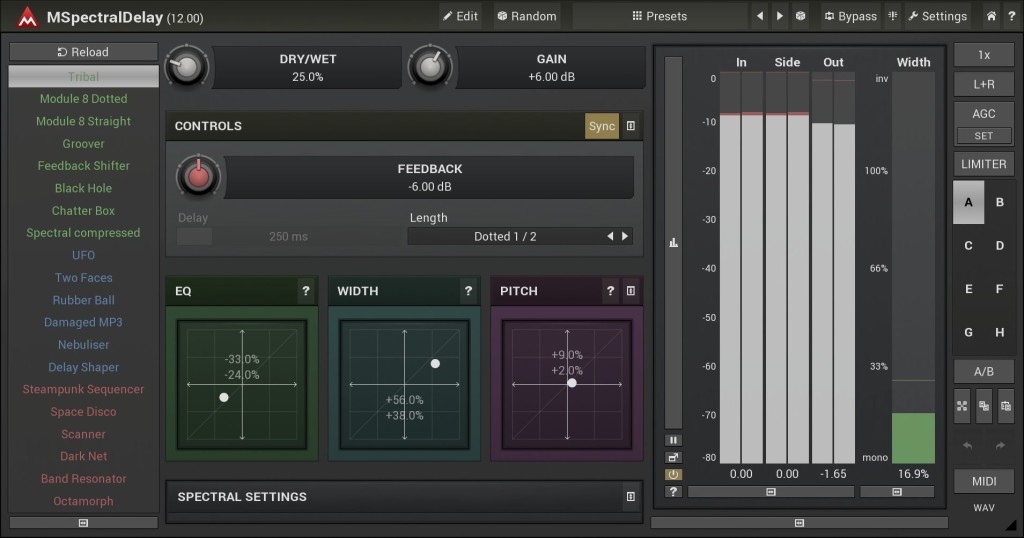Click the paste preset clipboard icon
The height and width of the screenshot is (538, 1024).
tap(1005, 405)
